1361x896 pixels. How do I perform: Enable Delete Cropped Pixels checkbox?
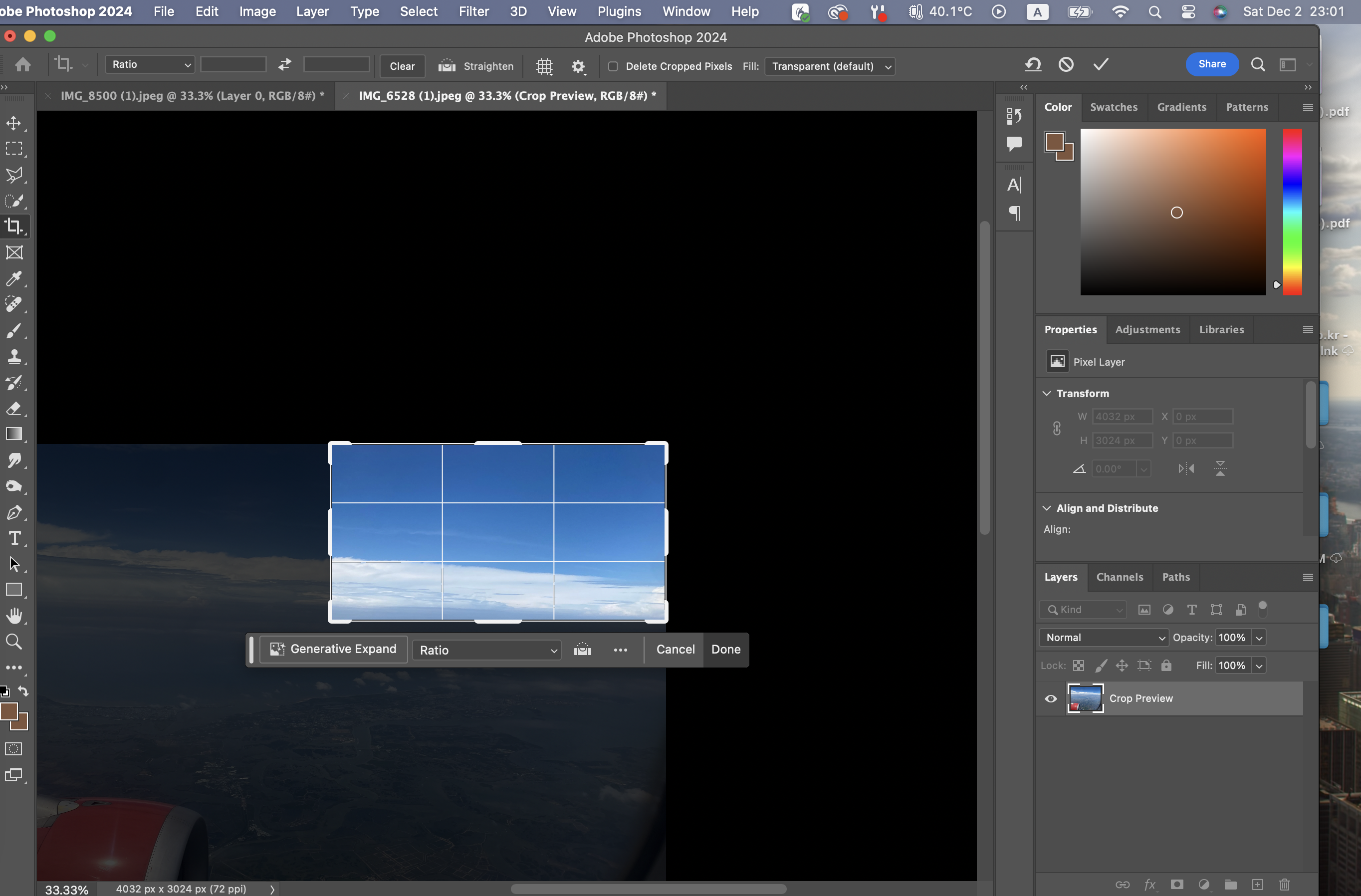[x=613, y=66]
